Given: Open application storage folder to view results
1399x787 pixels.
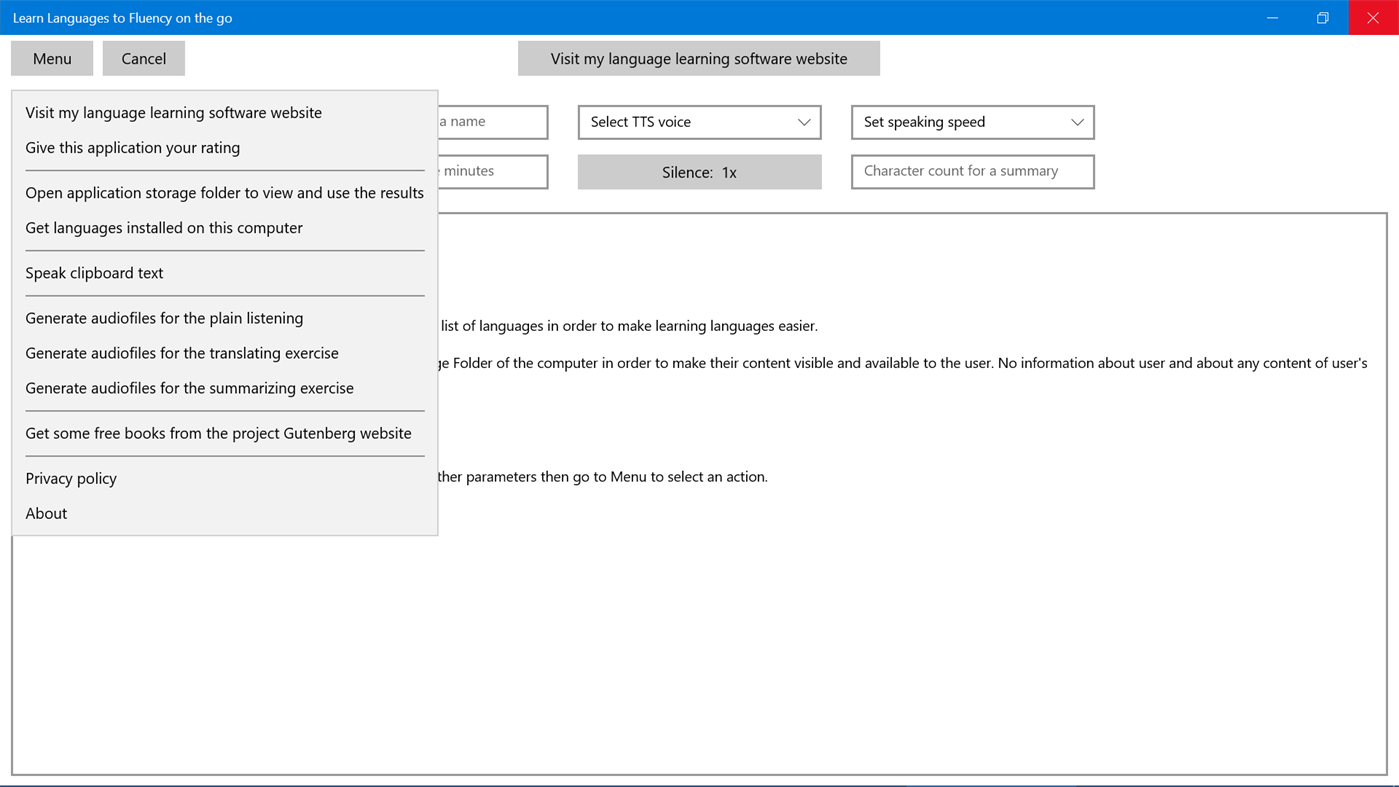Looking at the screenshot, I should click(x=224, y=192).
